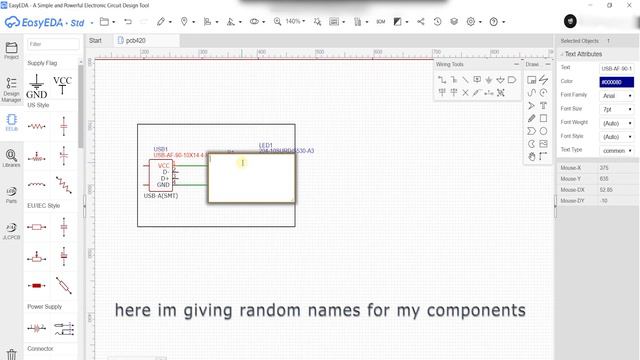
Task: Open the pencil Edit dropdown
Action: [x=164, y=22]
